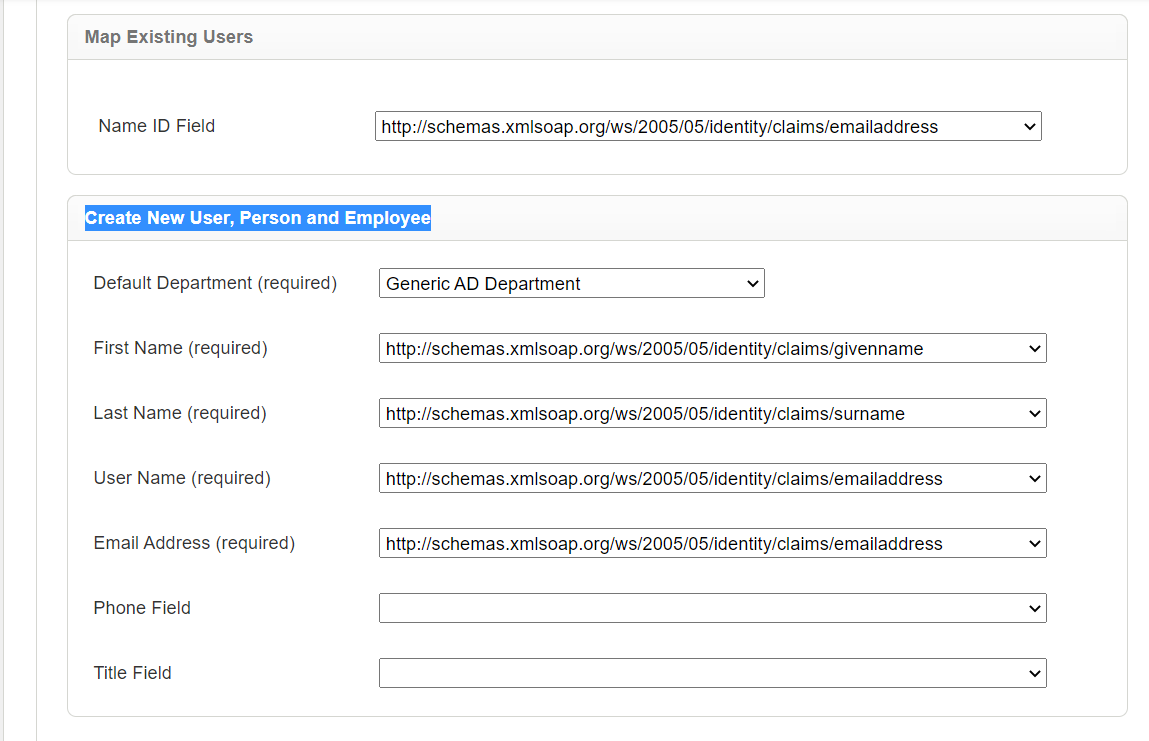The image size is (1149, 741).
Task: Click the Email Address (required) label
Action: [194, 543]
